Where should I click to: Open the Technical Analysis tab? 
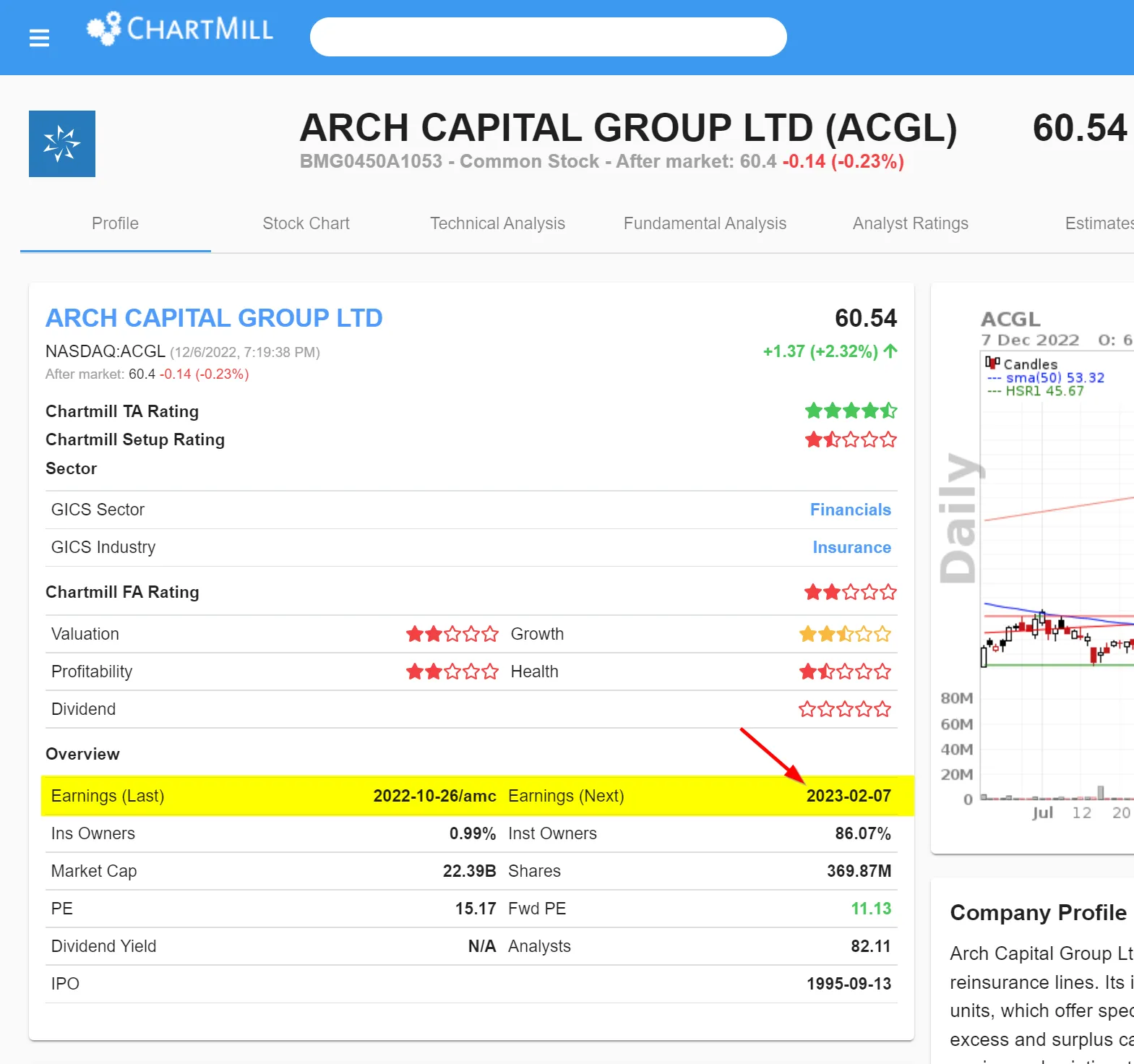(497, 223)
